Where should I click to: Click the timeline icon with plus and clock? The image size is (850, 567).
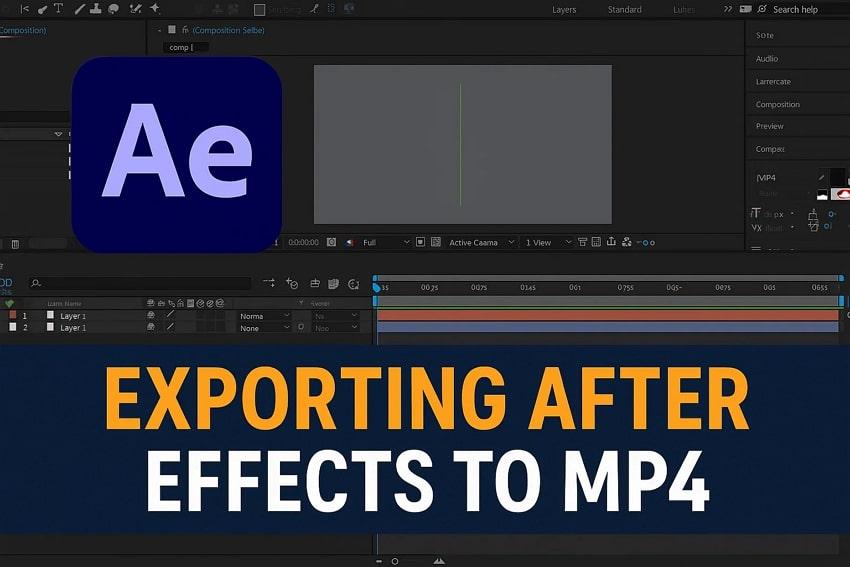pos(292,283)
